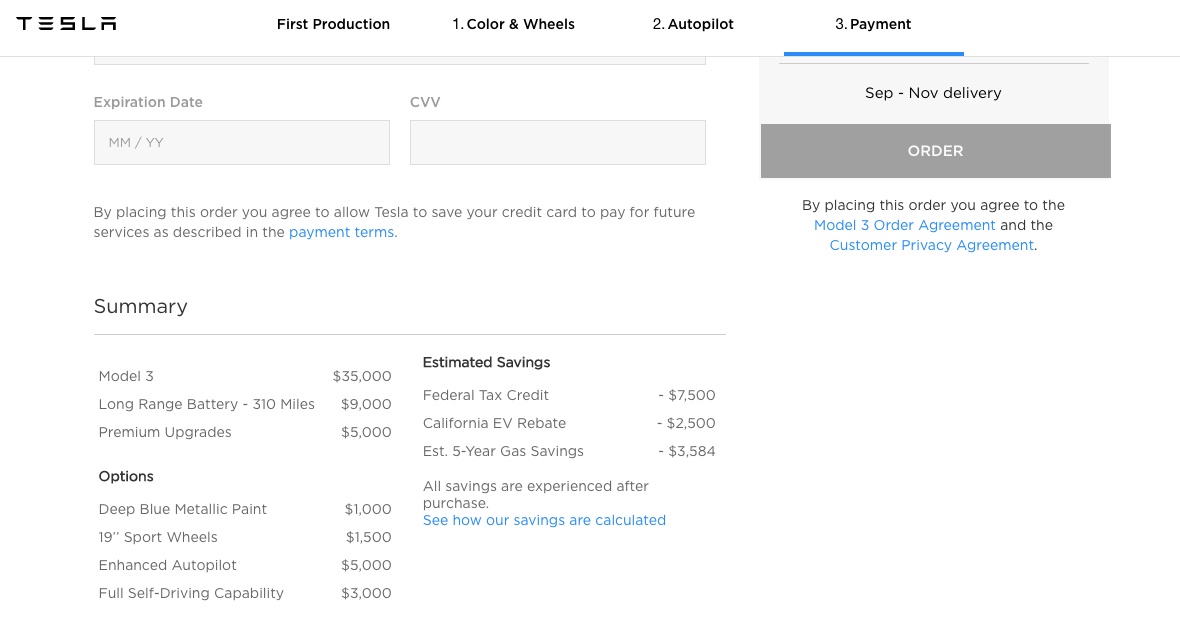Click the Options subheading
This screenshot has height=637, width=1180.
pos(126,477)
